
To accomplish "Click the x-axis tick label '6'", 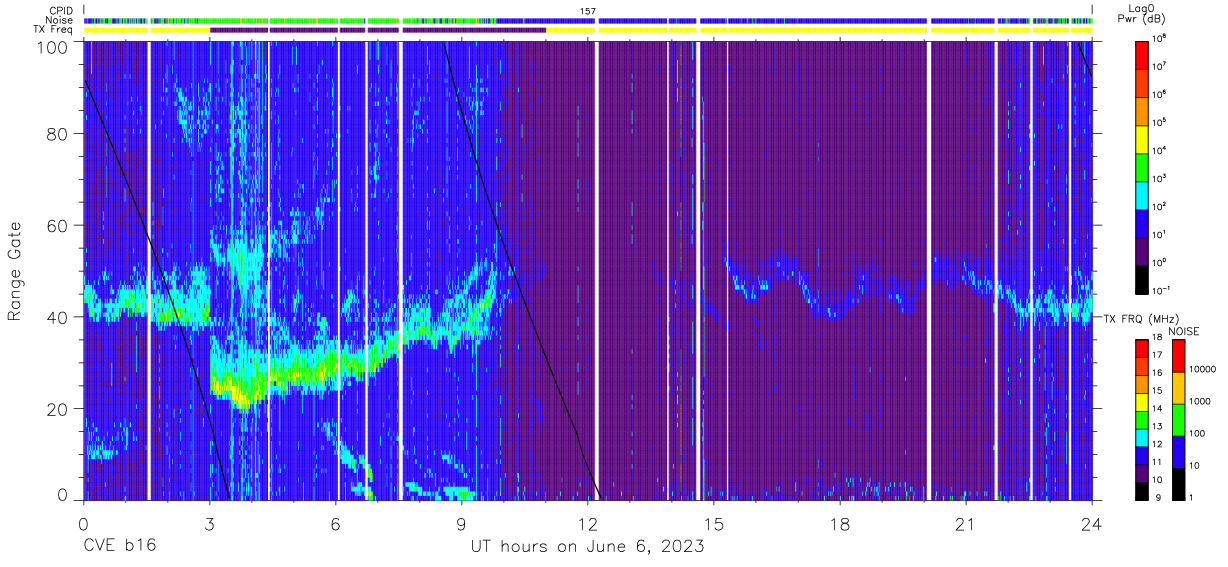I will click(335, 523).
